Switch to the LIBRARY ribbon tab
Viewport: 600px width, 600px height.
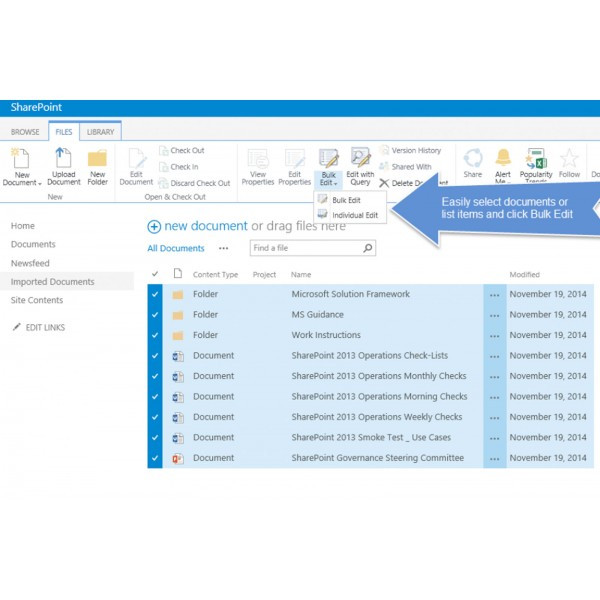tap(100, 132)
